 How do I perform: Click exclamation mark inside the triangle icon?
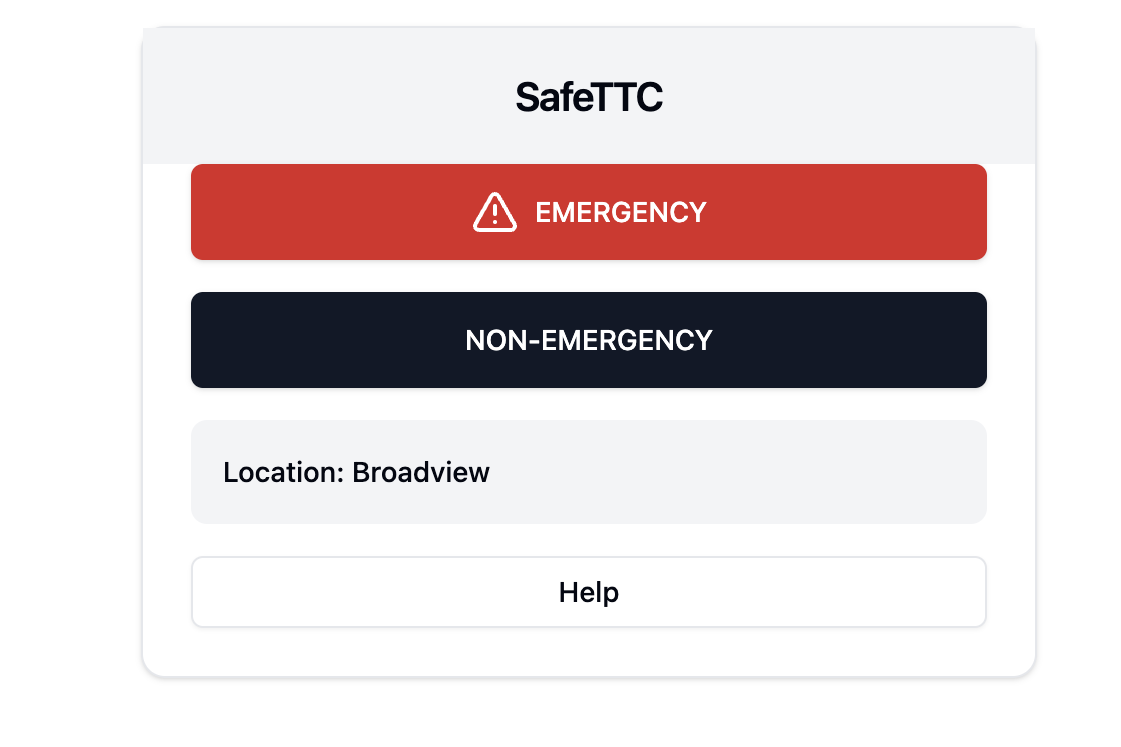coord(495,214)
